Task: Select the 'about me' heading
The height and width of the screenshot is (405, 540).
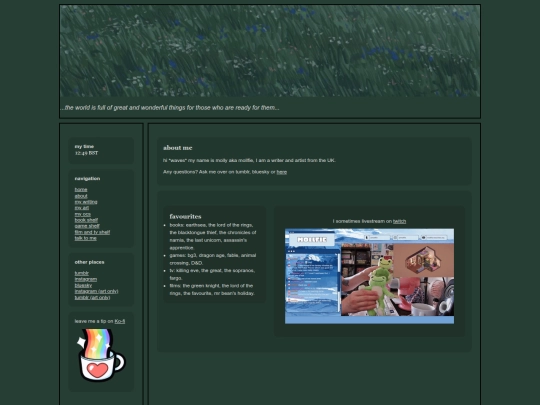Action: click(x=178, y=148)
